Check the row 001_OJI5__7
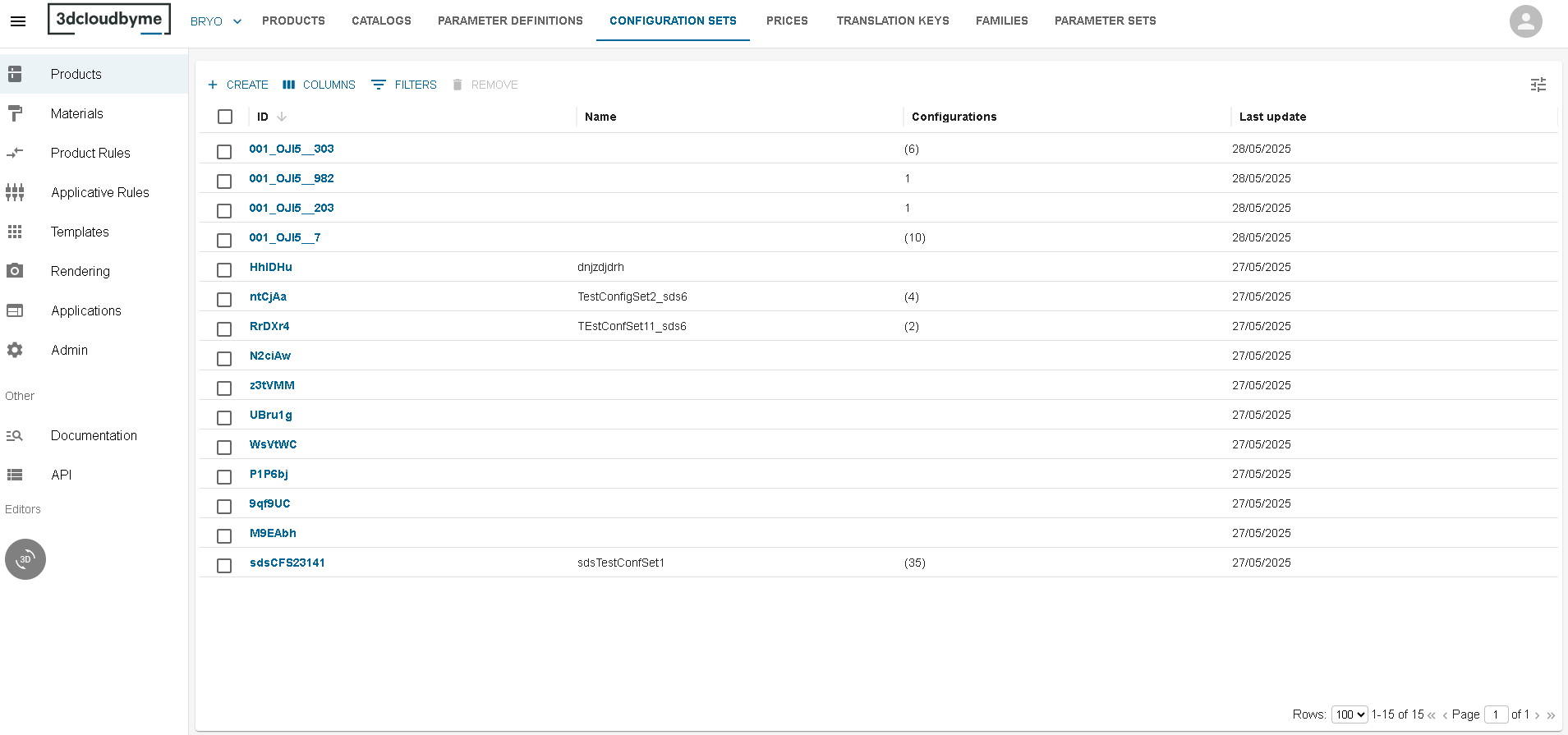1568x735 pixels. coord(224,241)
